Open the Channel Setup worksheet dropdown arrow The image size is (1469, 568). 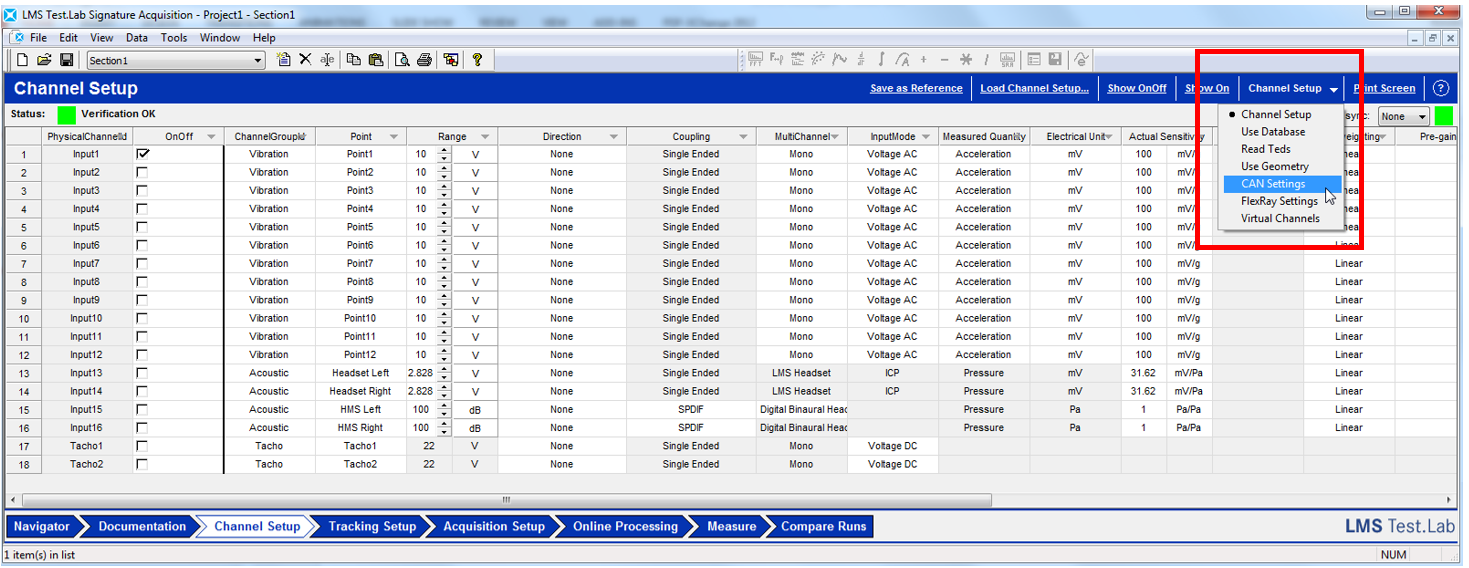[x=1334, y=89]
